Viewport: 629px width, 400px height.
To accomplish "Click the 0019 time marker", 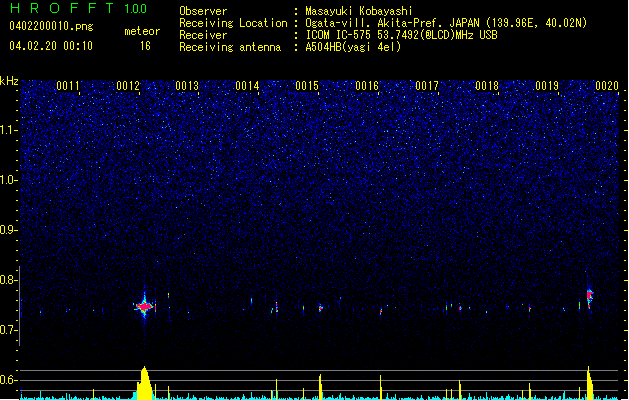I will [x=547, y=86].
